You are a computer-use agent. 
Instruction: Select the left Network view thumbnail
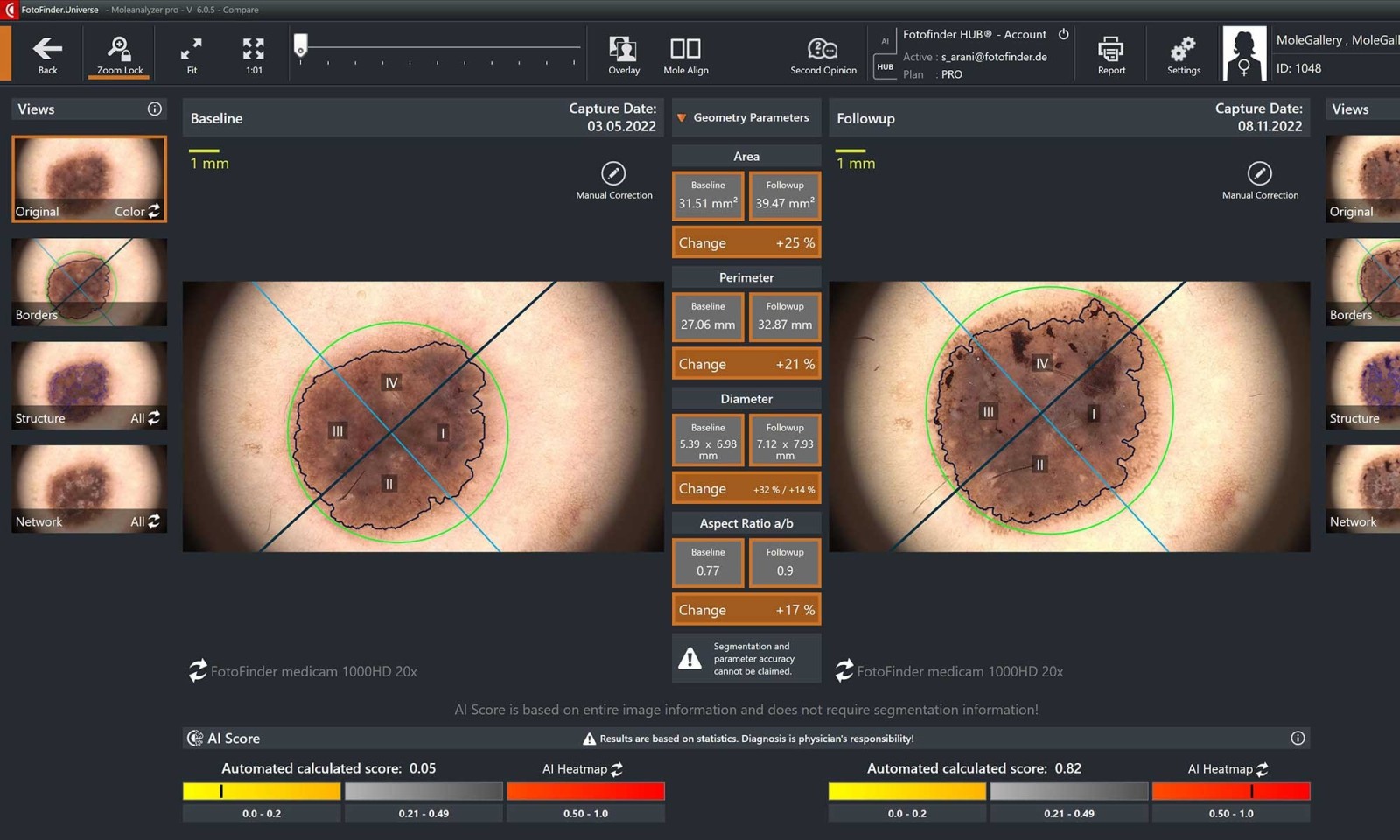pos(88,488)
